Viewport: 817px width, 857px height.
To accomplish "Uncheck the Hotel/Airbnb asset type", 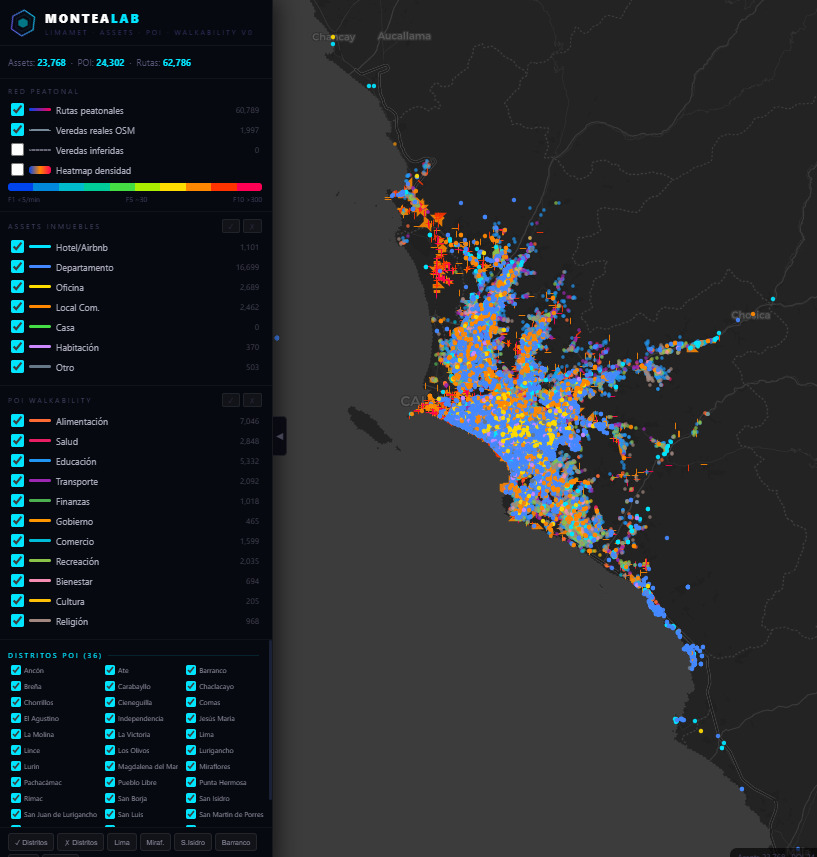I will pyautogui.click(x=17, y=247).
